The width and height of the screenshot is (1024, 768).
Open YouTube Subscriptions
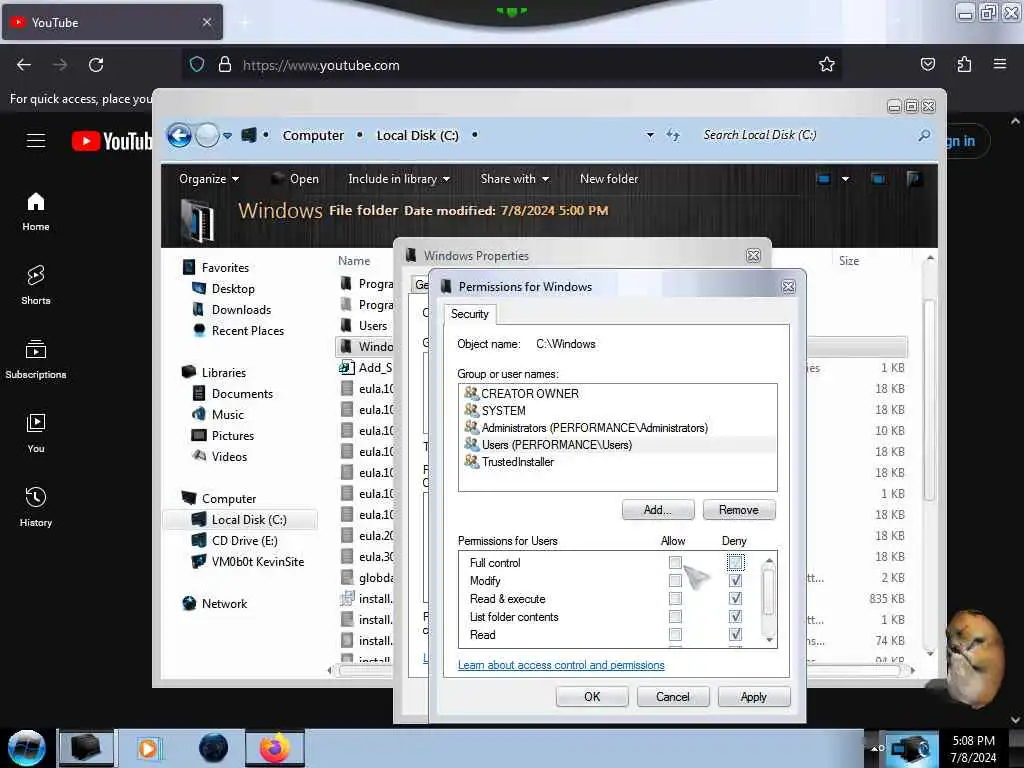(36, 359)
